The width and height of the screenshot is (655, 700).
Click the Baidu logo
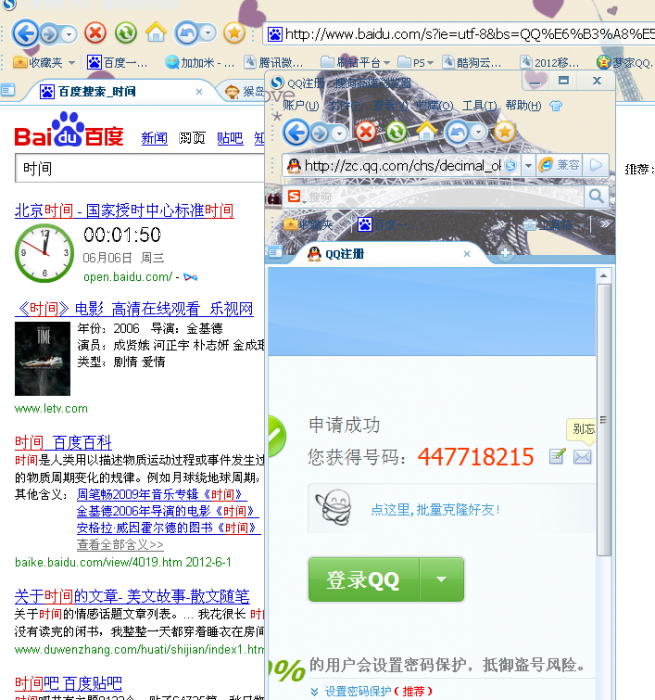click(69, 130)
